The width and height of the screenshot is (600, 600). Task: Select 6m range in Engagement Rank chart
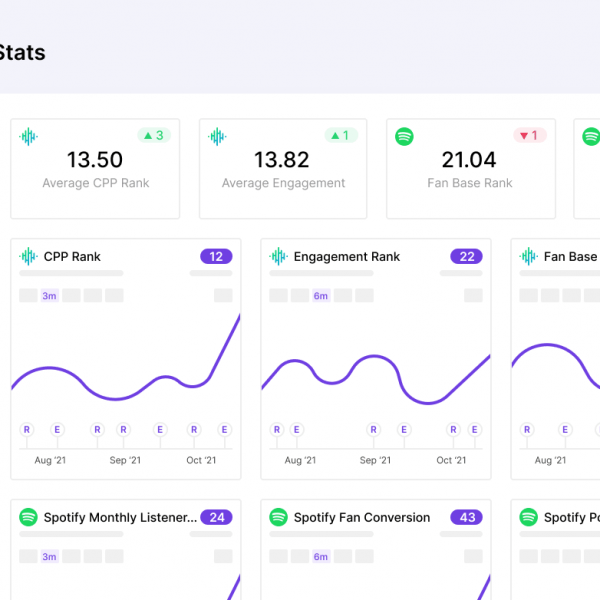(321, 296)
